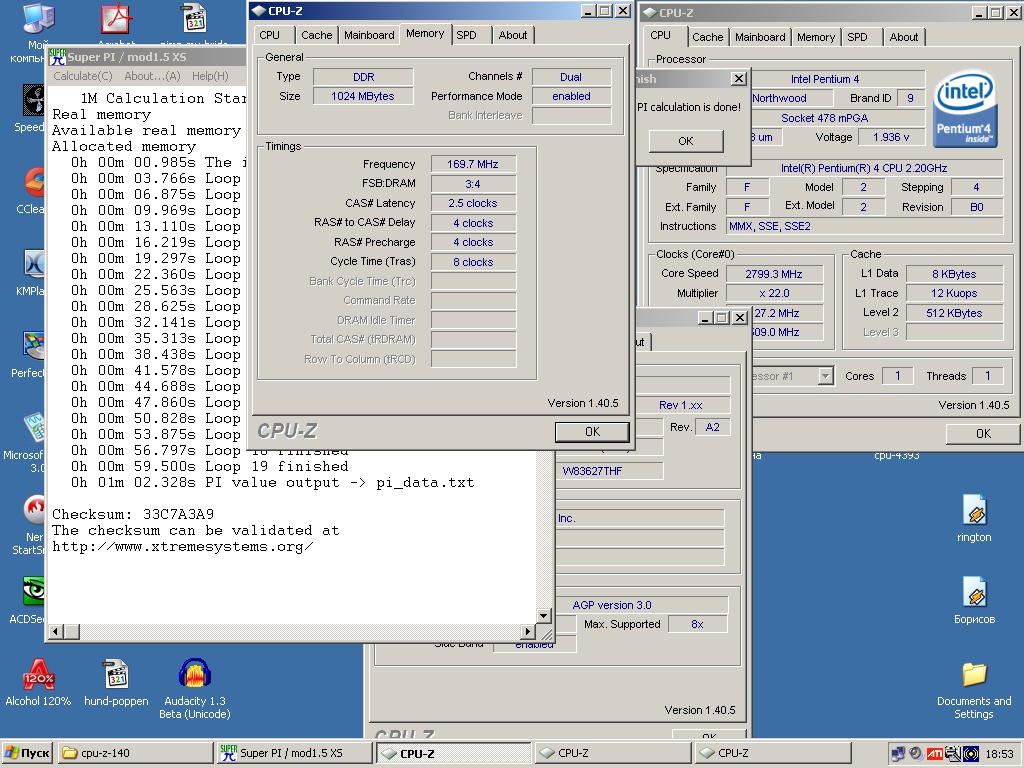Launch Alcohol 120% from desktop
The width and height of the screenshot is (1024, 768).
coord(39,674)
